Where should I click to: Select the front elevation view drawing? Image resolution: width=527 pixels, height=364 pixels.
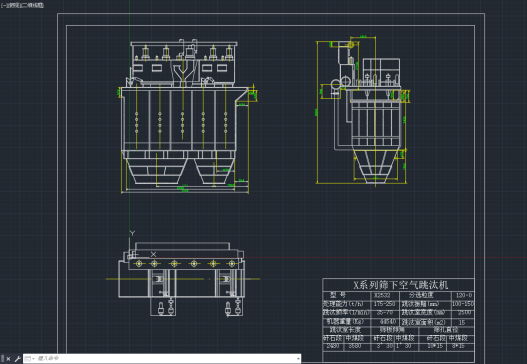coord(187,116)
